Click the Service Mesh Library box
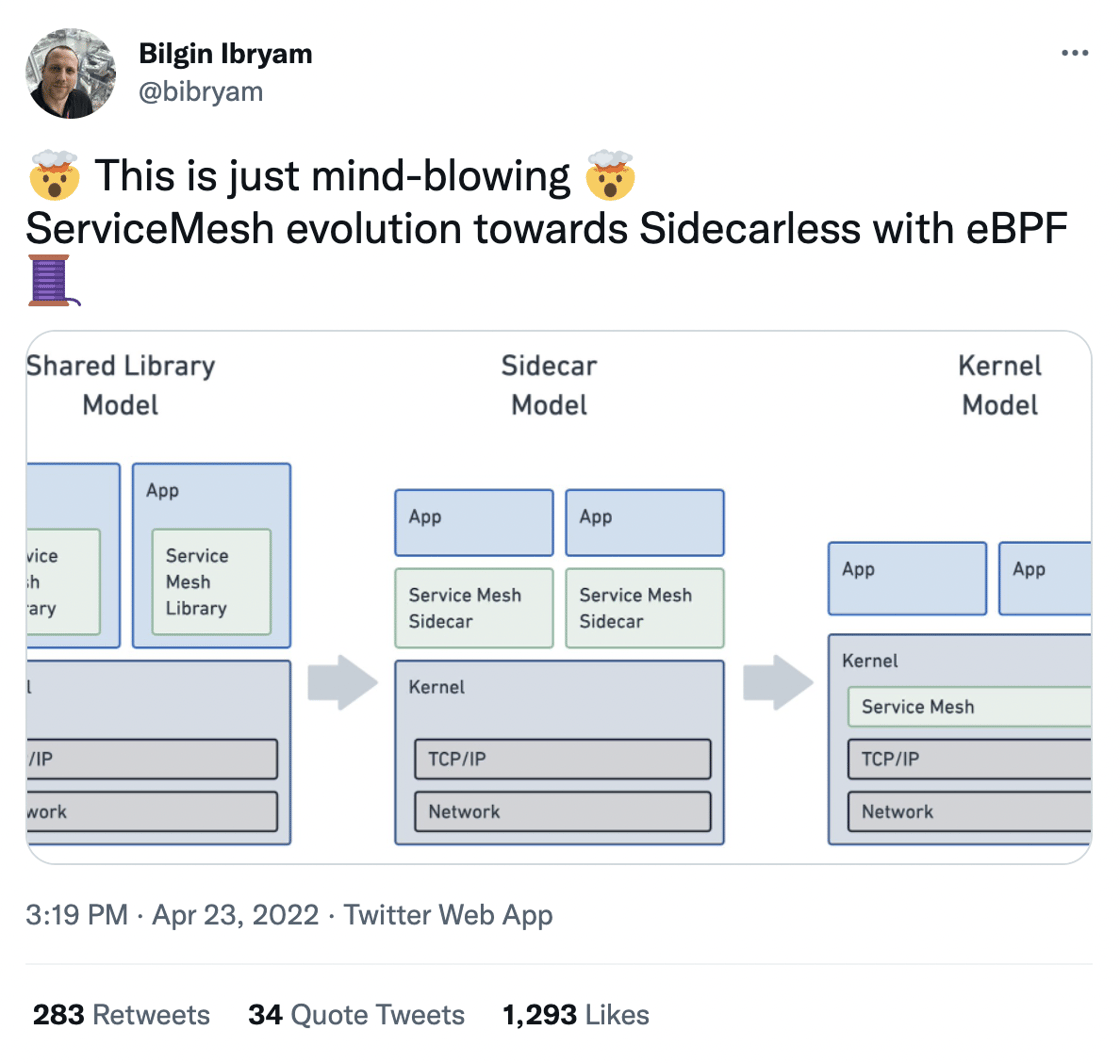The image size is (1120, 1063). [211, 581]
